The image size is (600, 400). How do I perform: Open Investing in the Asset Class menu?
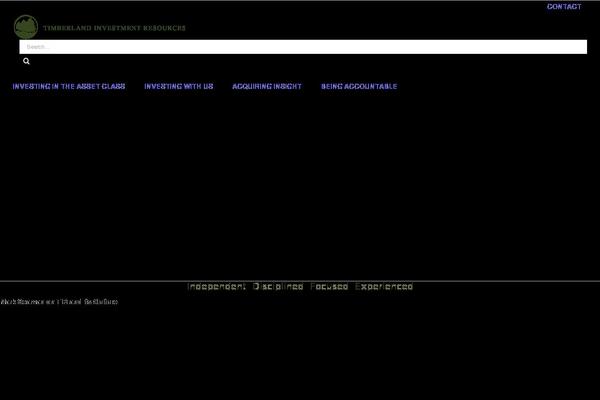(x=69, y=87)
